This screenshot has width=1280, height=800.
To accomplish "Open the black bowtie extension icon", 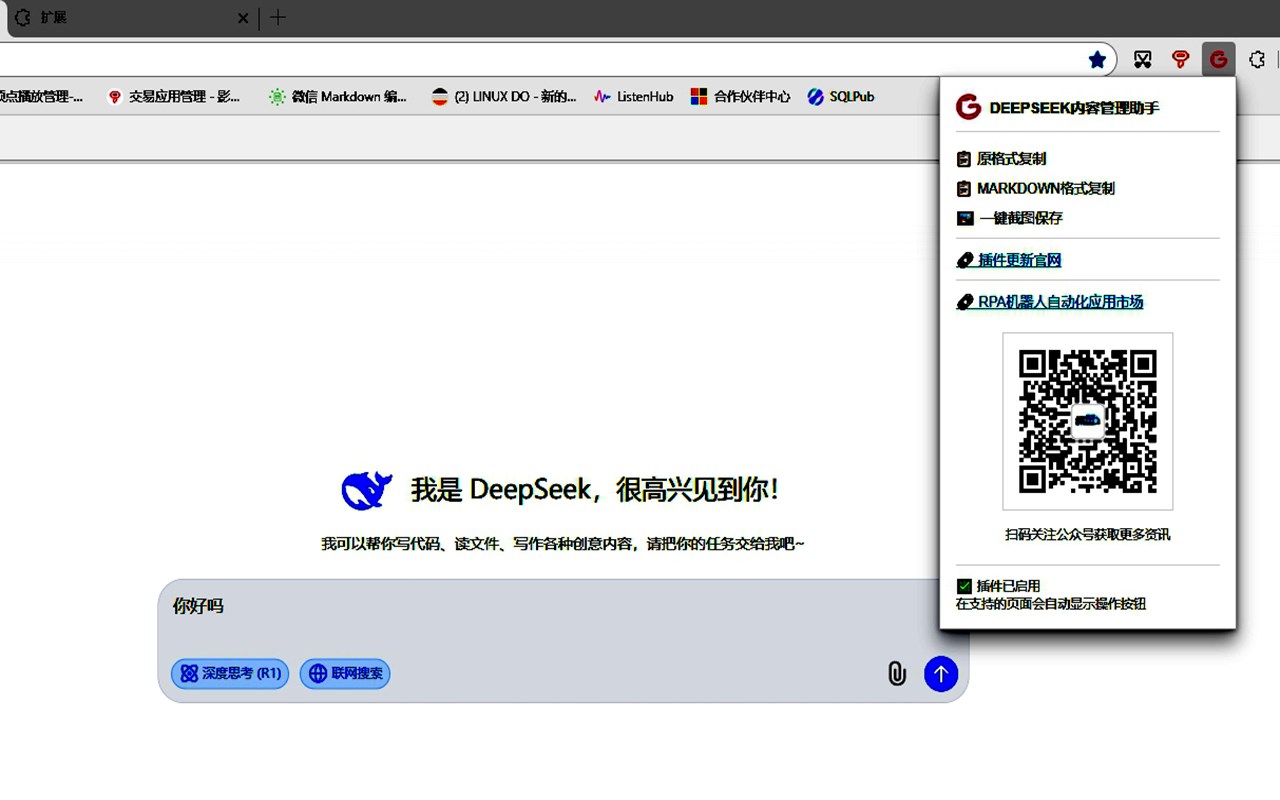I will (x=1142, y=60).
